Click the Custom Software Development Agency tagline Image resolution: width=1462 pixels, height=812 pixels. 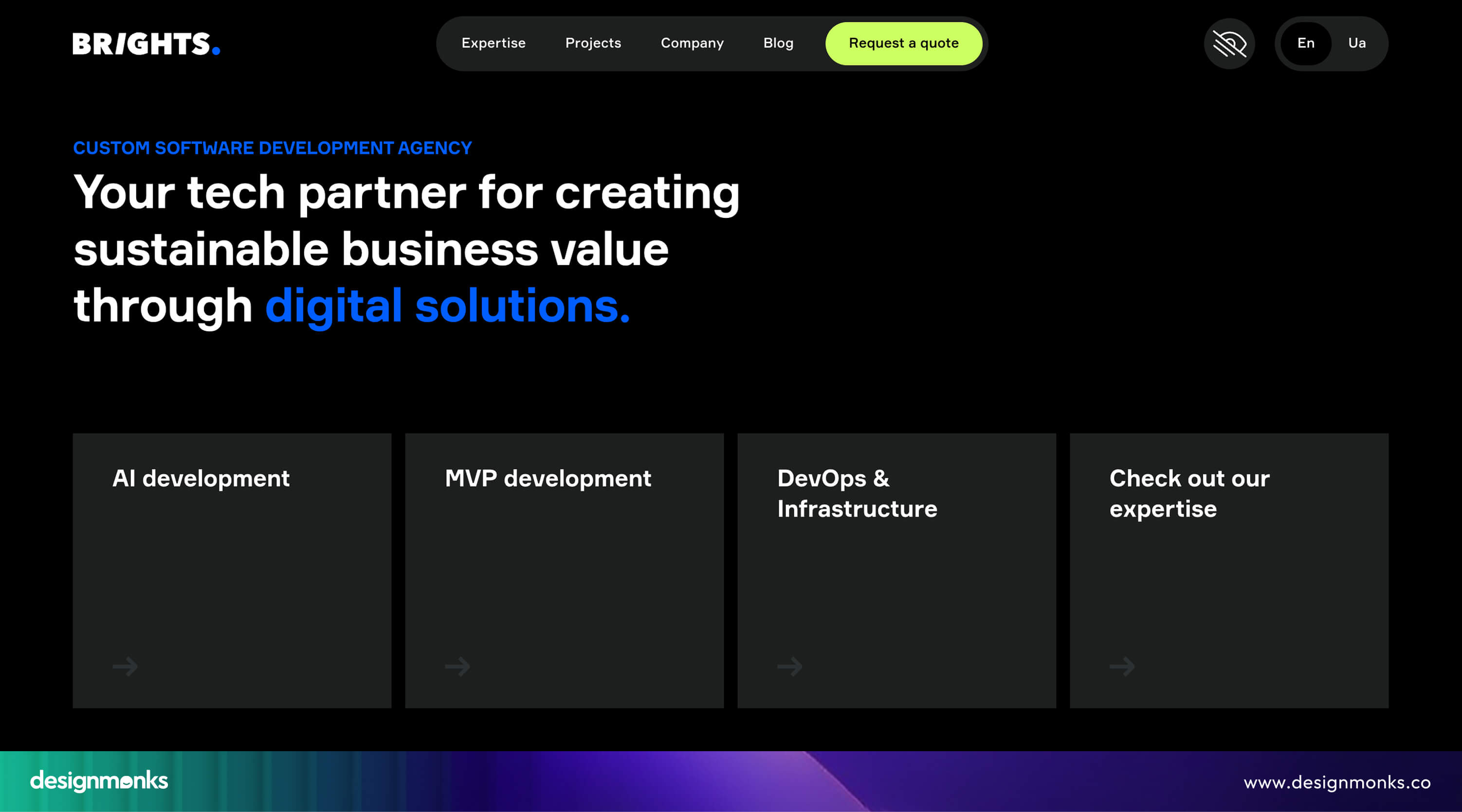click(273, 147)
